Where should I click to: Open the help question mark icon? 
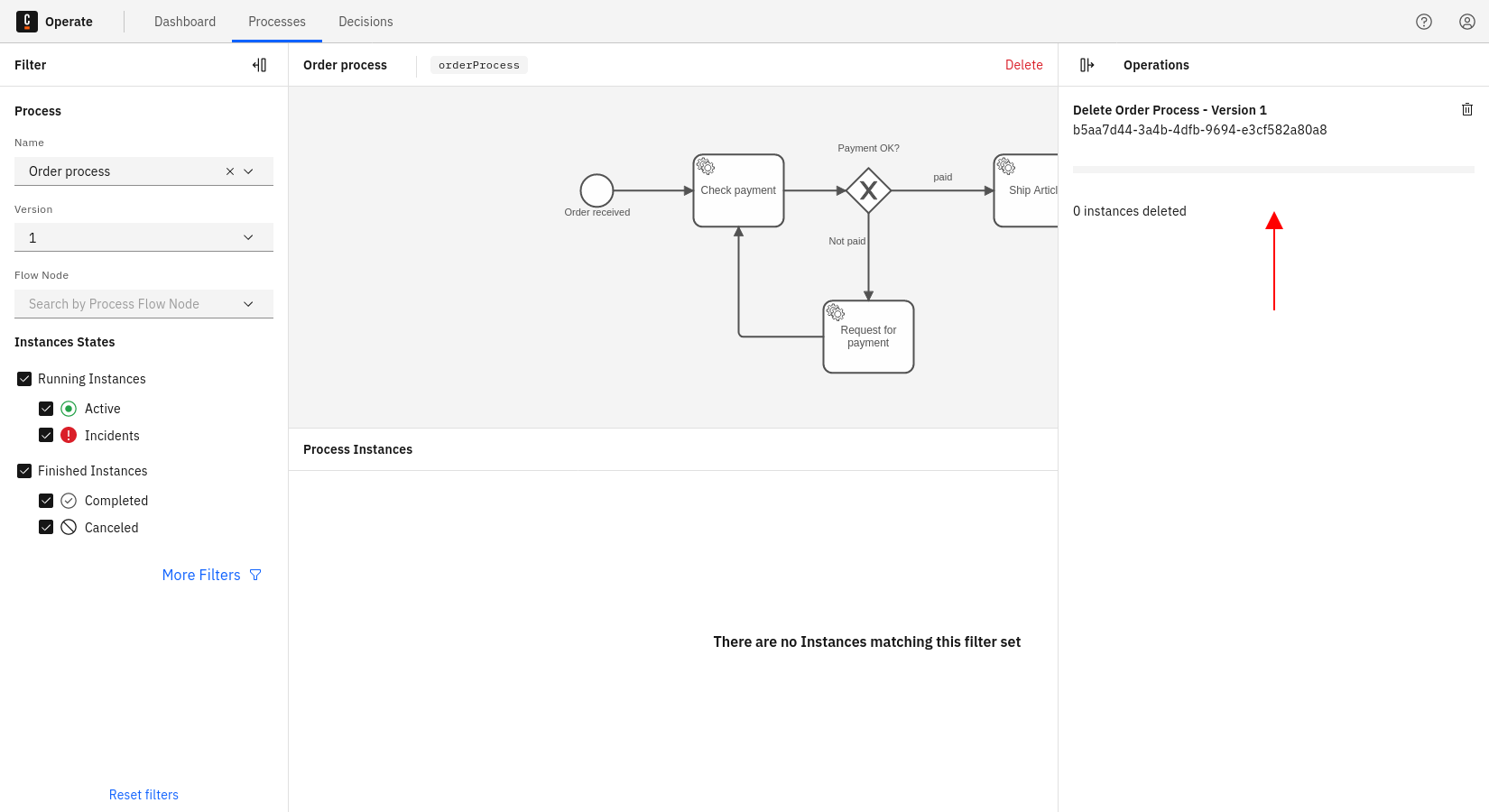coord(1423,22)
